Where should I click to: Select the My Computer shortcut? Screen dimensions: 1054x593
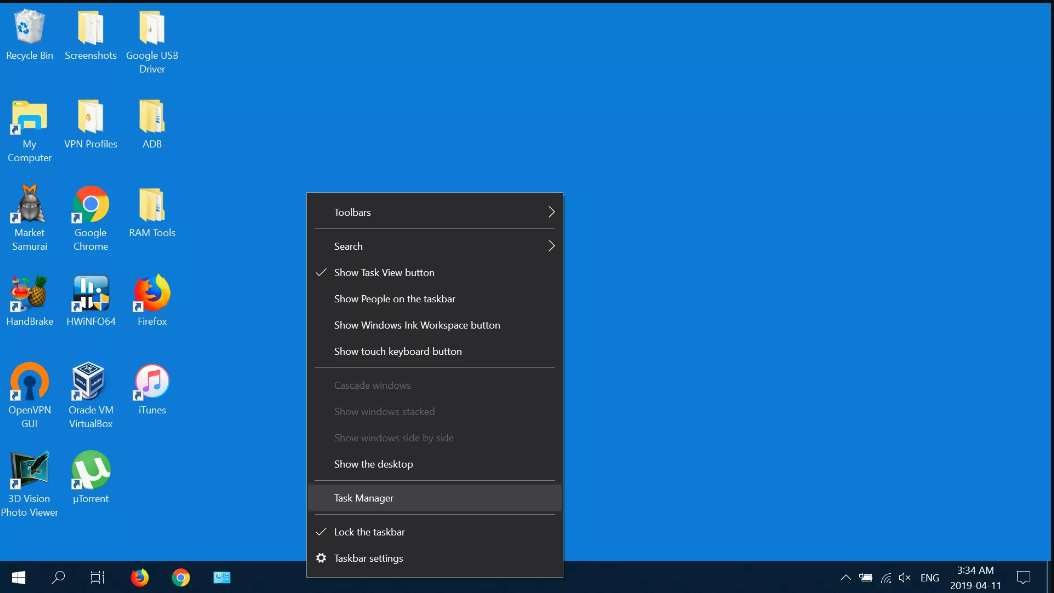pos(29,131)
